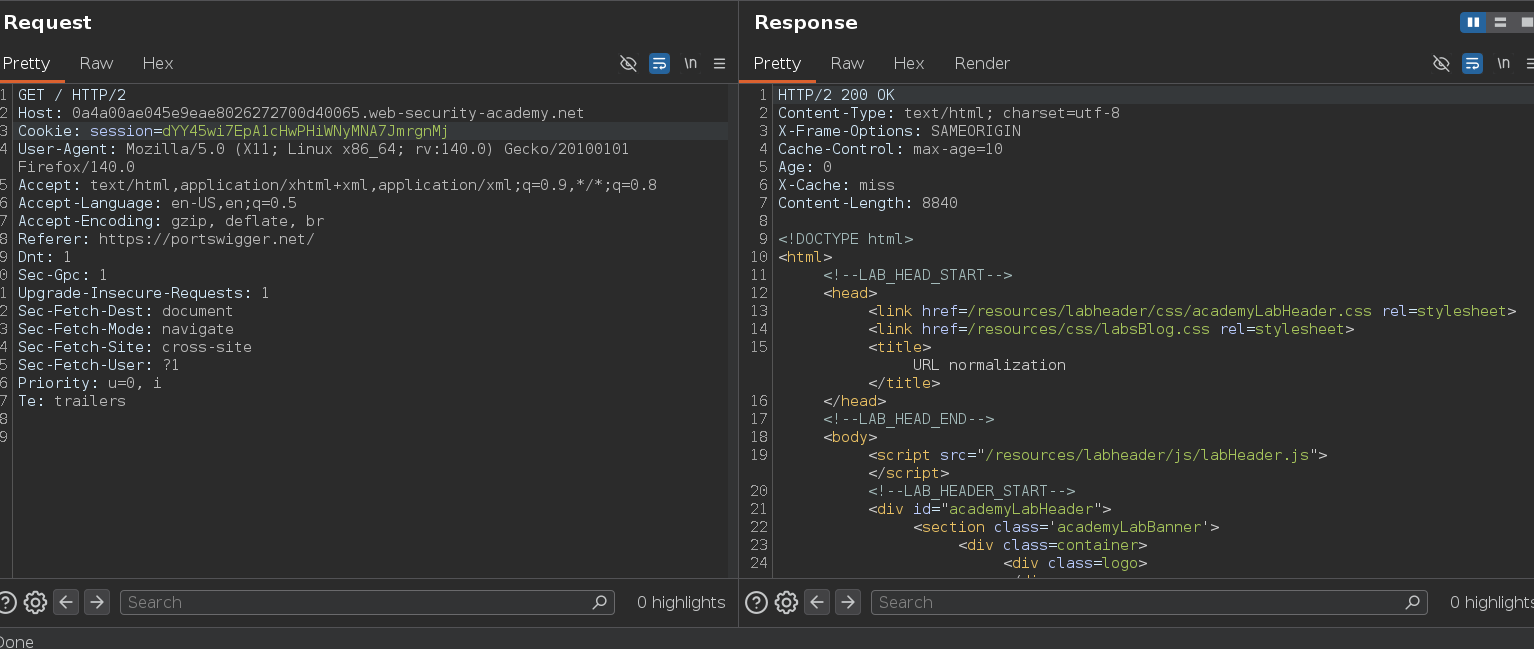Click the Cache-Control: max-age=10 header
The image size is (1534, 649).
point(890,149)
